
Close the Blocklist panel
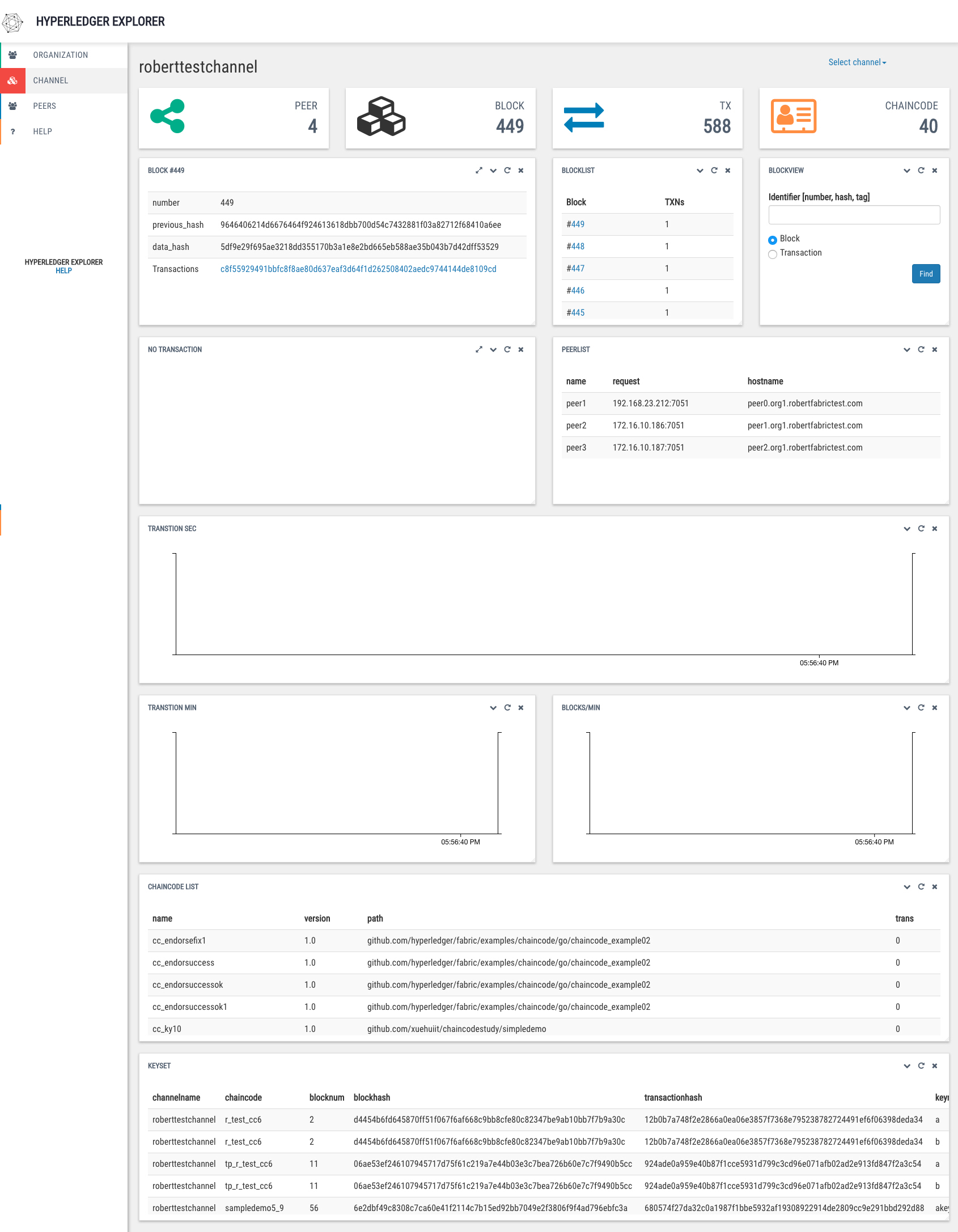(728, 171)
